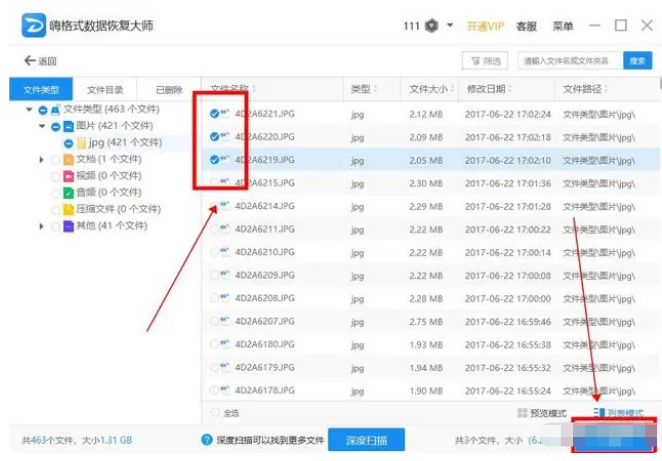Image resolution: width=662 pixels, height=461 pixels.
Task: Click the app logo icon
Action: click(x=34, y=25)
